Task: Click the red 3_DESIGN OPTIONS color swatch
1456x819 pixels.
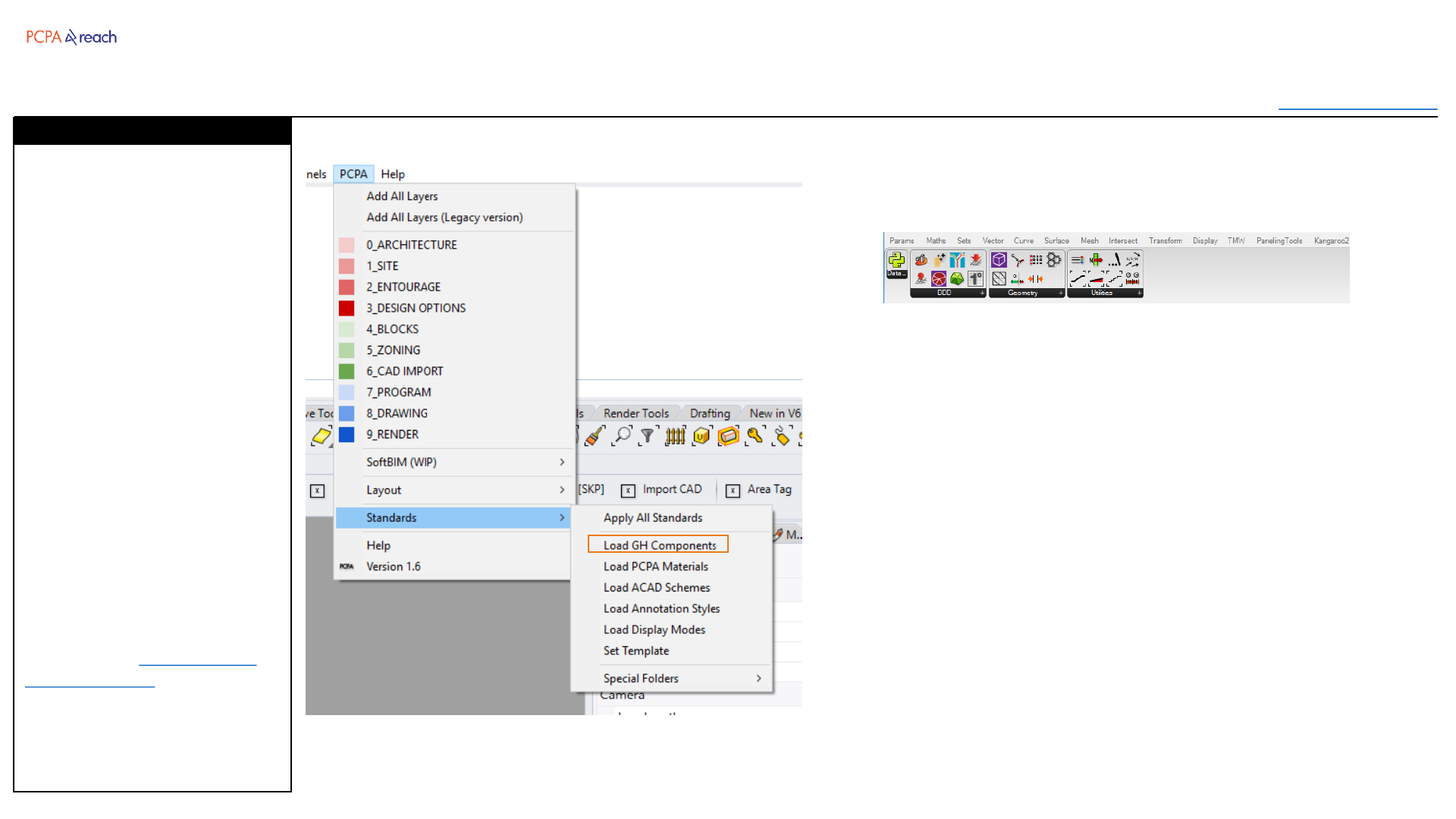Action: coord(347,308)
